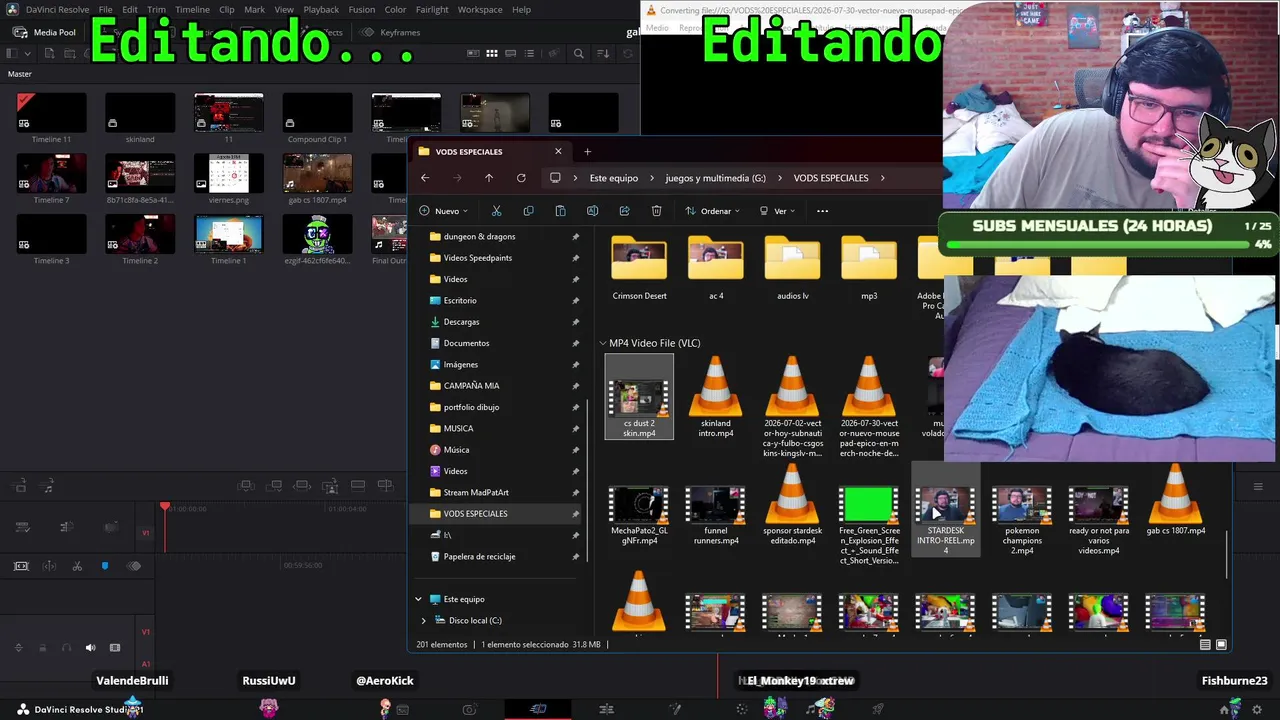This screenshot has width=1280, height=720.
Task: Toggle headphones solo icon on track
Action: (x=66, y=648)
